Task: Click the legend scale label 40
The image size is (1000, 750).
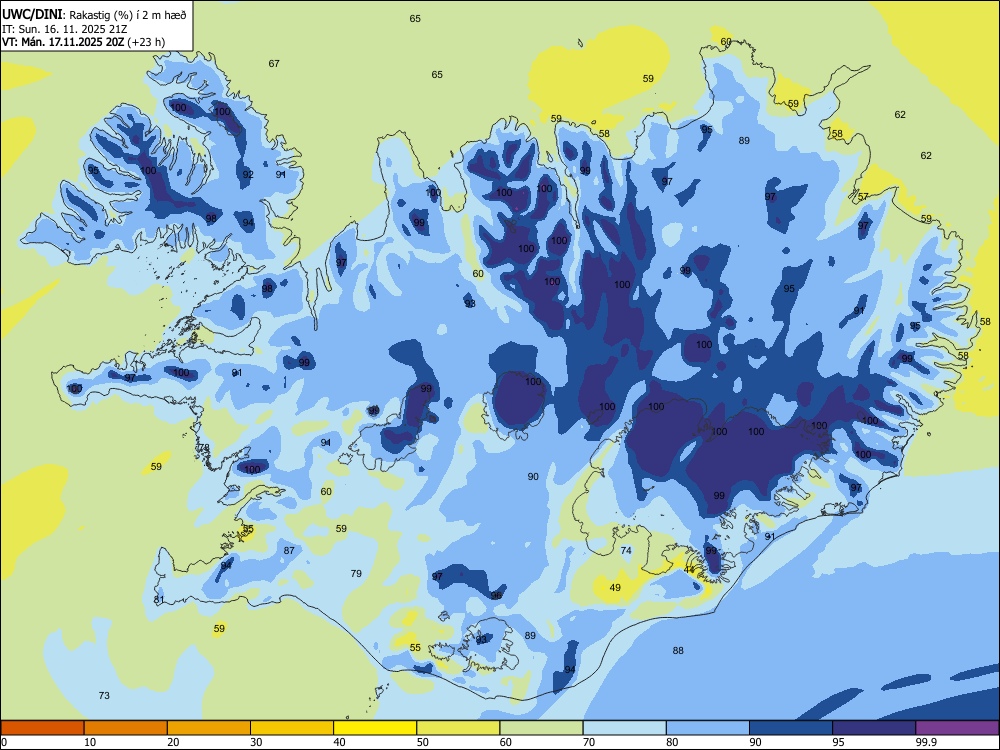Action: coord(339,742)
